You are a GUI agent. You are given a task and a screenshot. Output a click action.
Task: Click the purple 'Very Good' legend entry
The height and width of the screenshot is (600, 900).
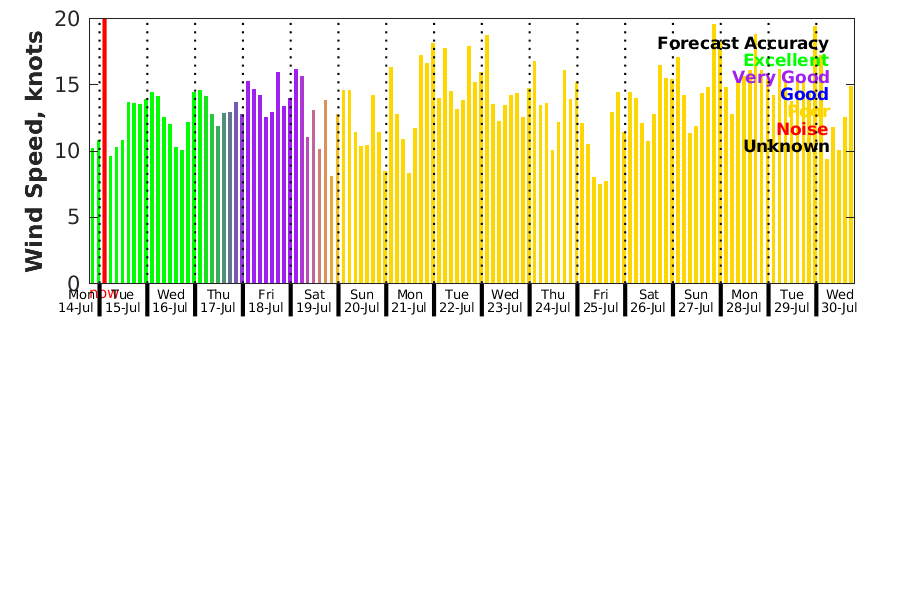(781, 78)
